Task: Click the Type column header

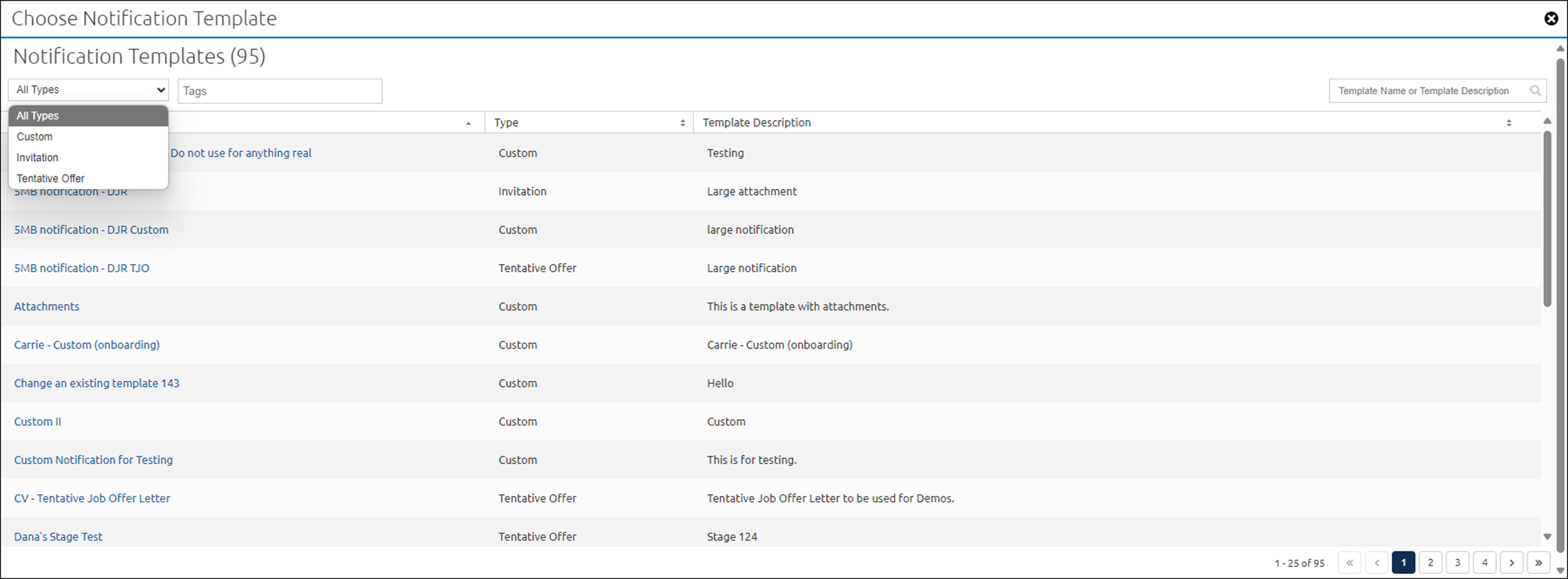Action: pyautogui.click(x=589, y=123)
